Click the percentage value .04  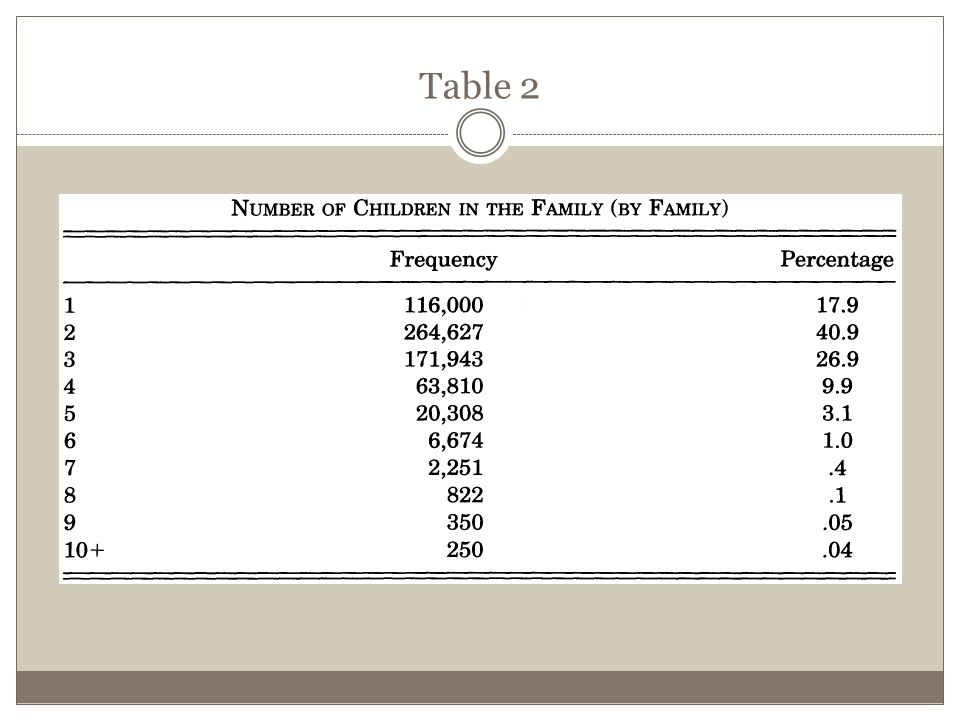[837, 550]
